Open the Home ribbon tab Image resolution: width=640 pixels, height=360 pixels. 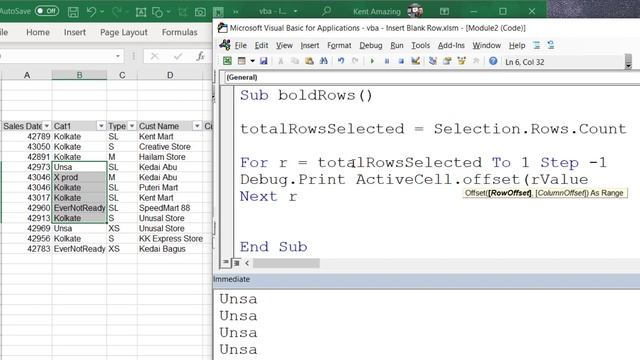pos(38,32)
